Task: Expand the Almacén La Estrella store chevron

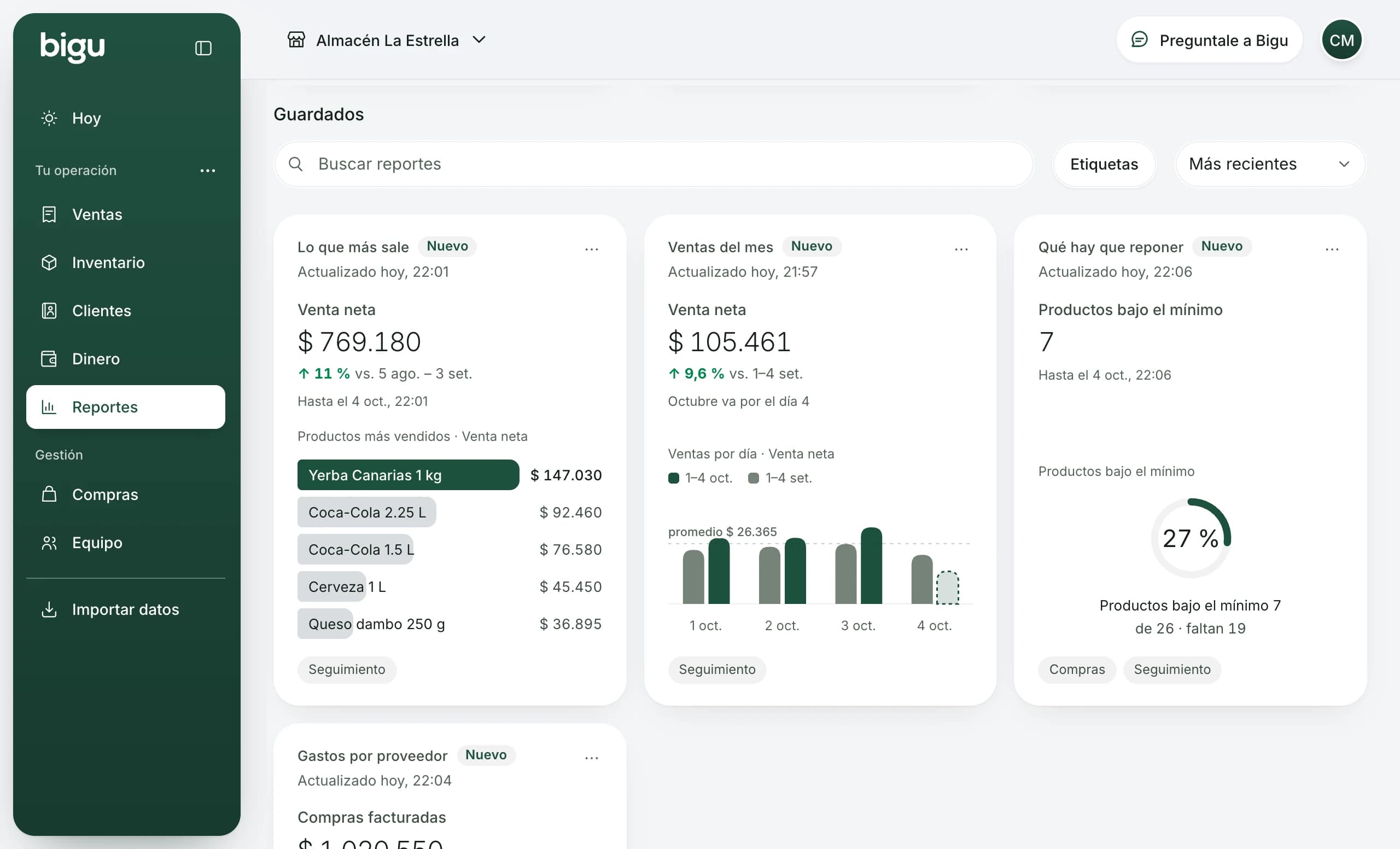Action: (x=479, y=40)
